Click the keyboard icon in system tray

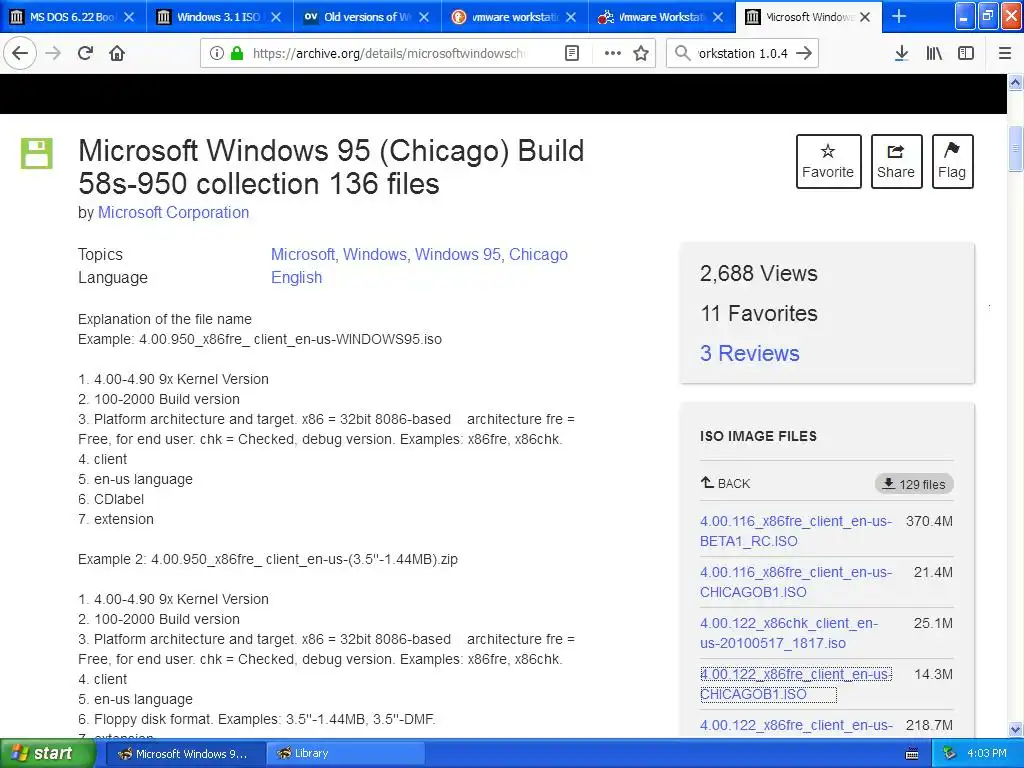(912, 754)
